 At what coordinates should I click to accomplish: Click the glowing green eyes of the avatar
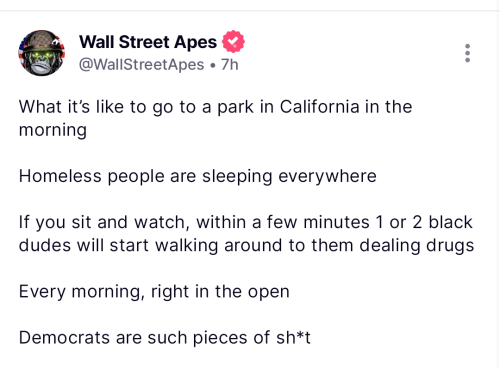click(42, 54)
